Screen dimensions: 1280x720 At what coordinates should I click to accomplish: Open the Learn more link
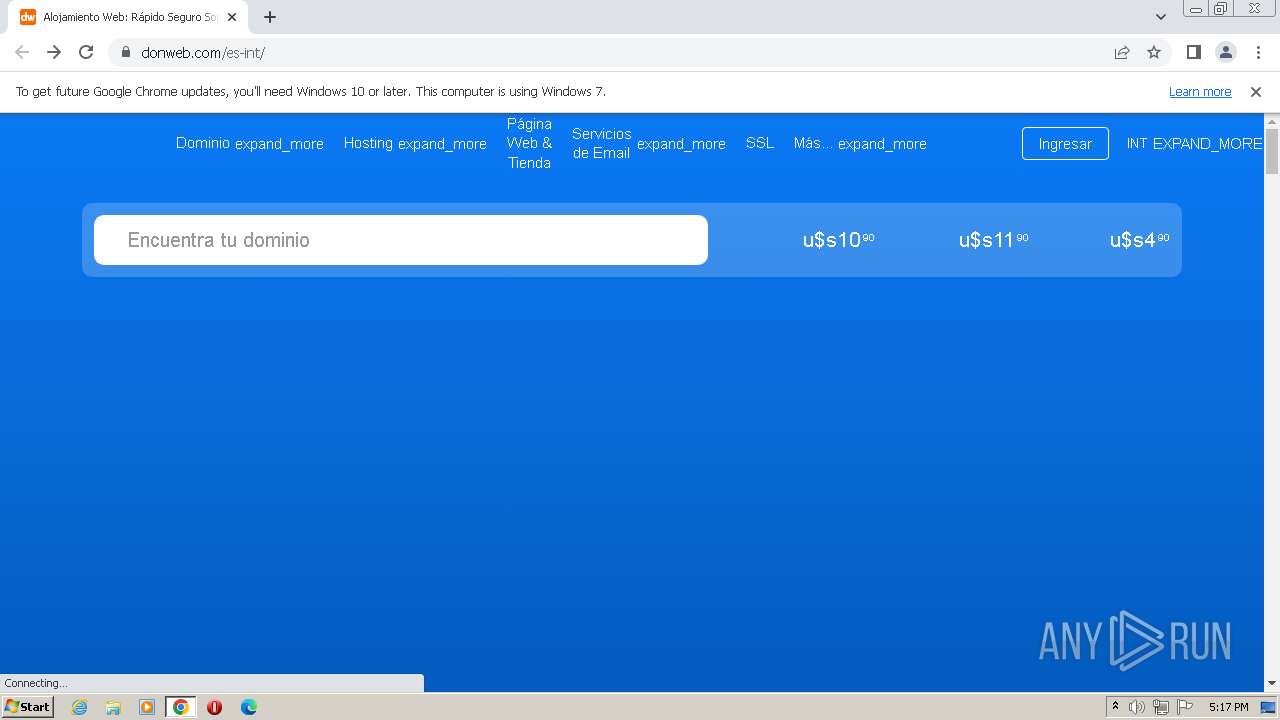click(x=1200, y=92)
